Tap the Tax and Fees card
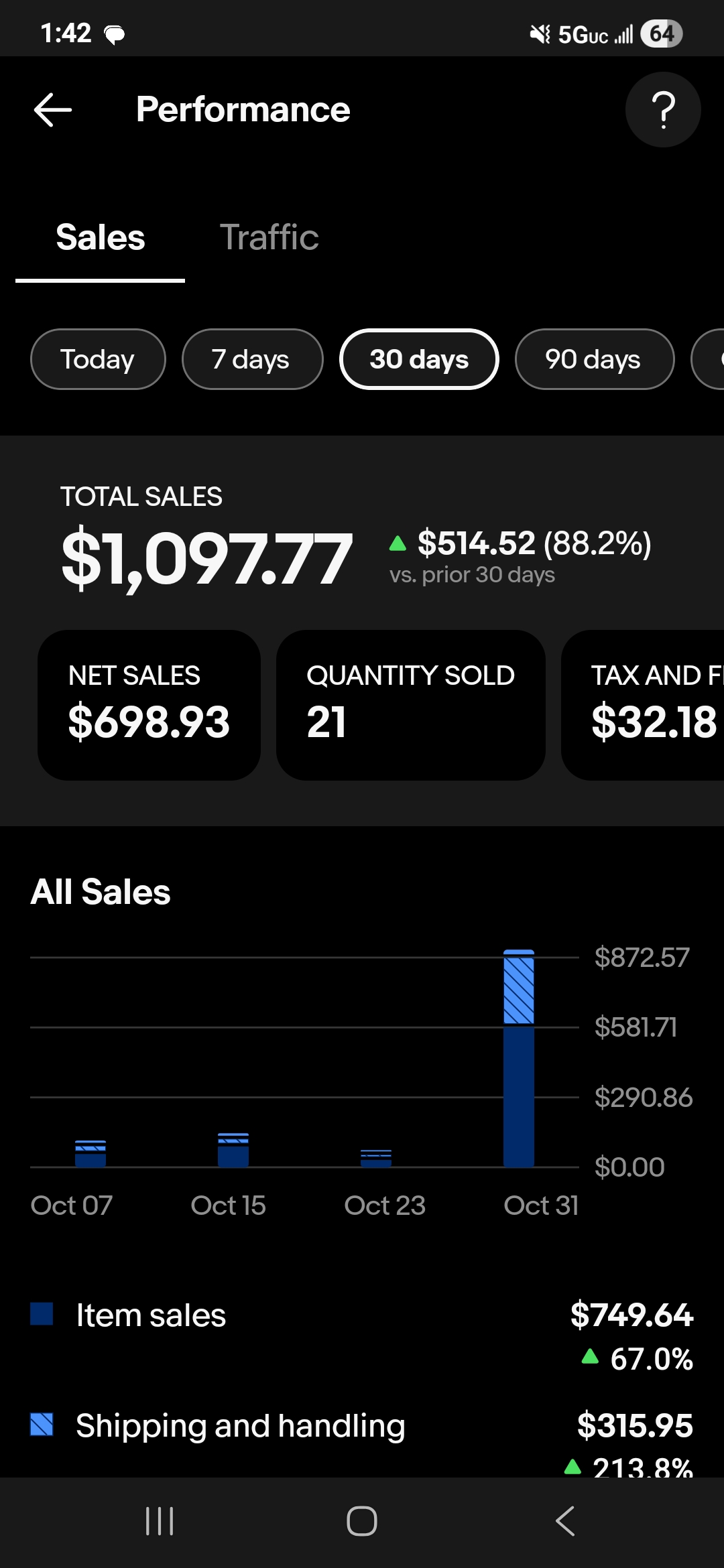 pos(644,705)
